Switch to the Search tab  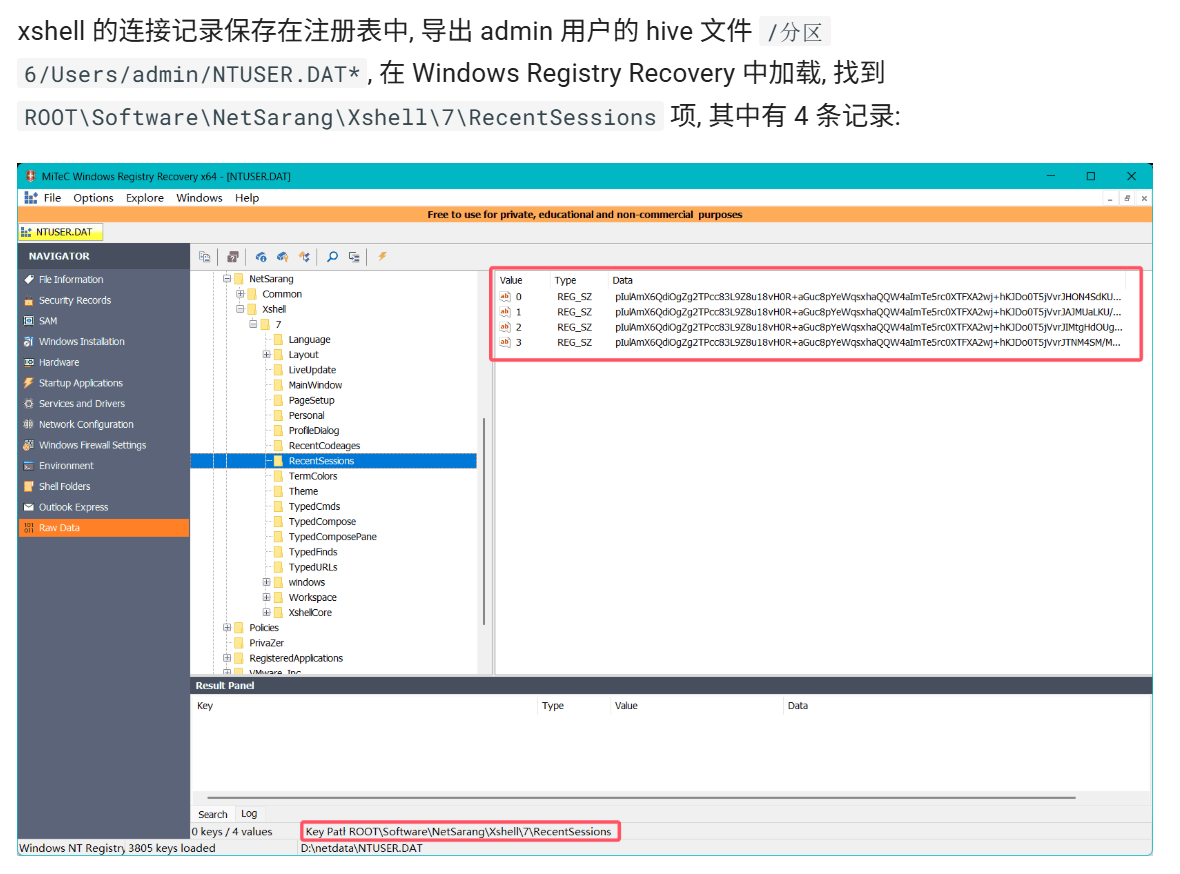212,815
